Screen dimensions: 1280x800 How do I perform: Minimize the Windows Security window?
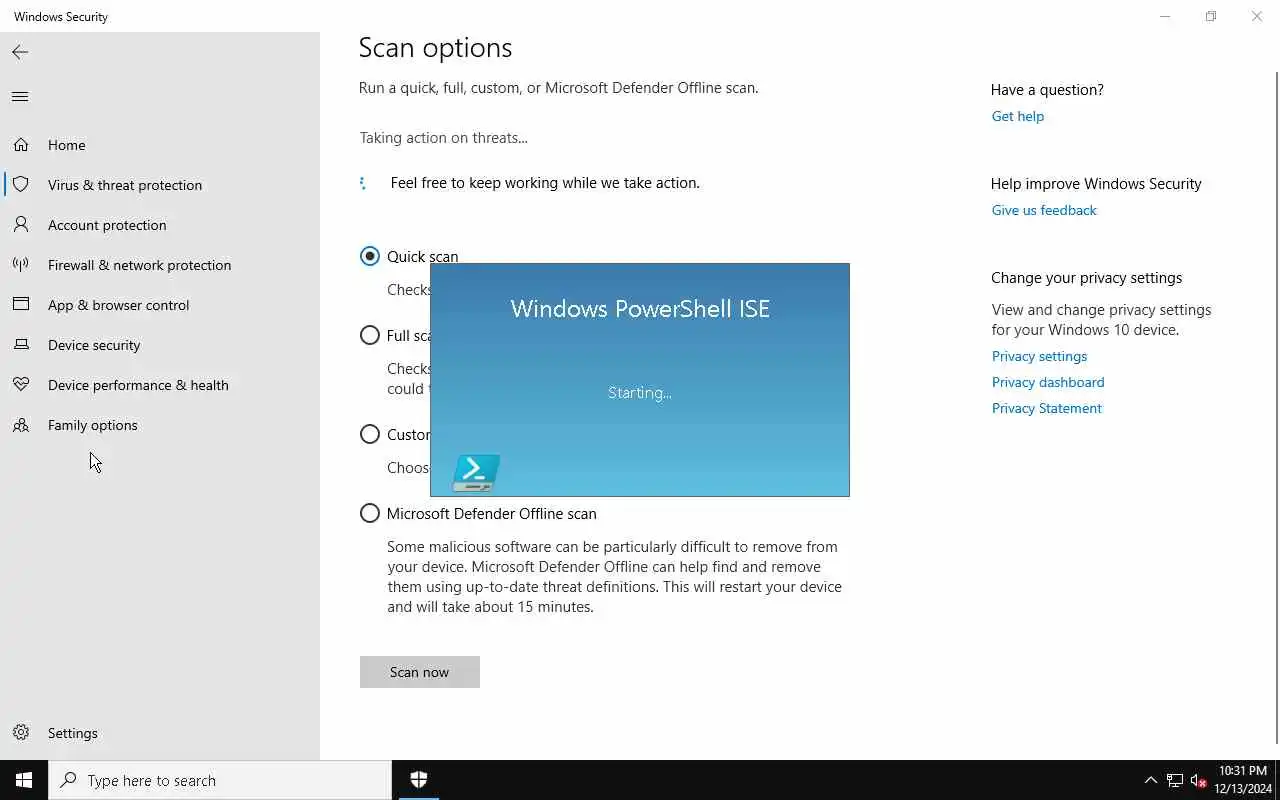[1165, 16]
